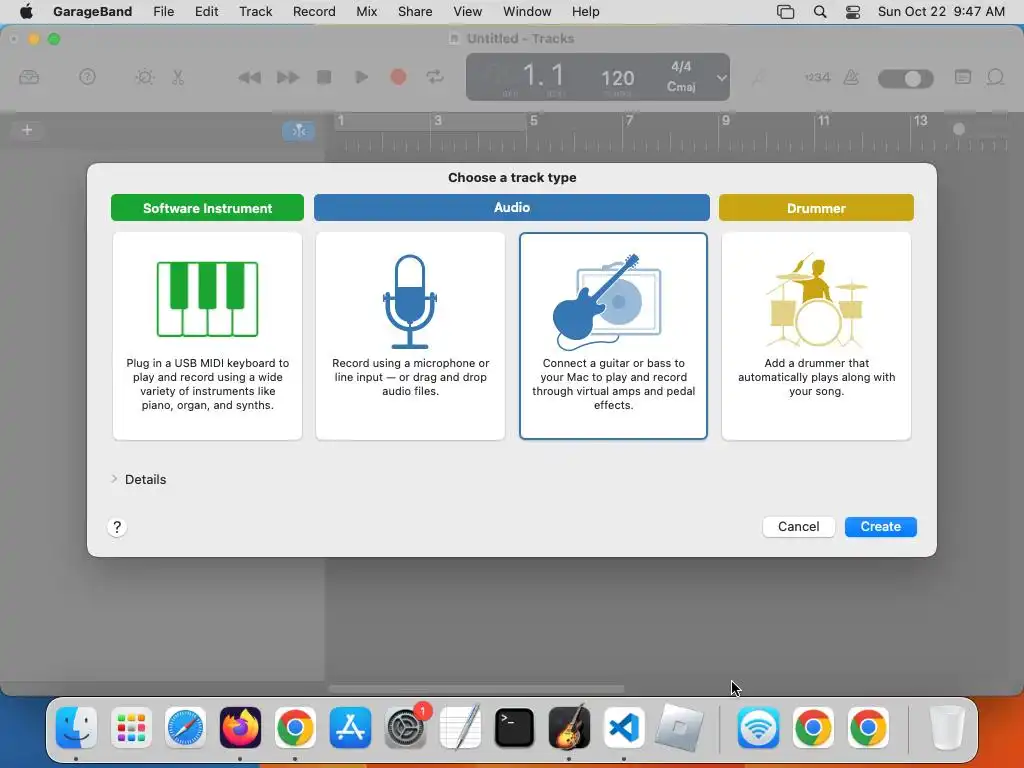Open Safari from the Dock

click(x=185, y=728)
